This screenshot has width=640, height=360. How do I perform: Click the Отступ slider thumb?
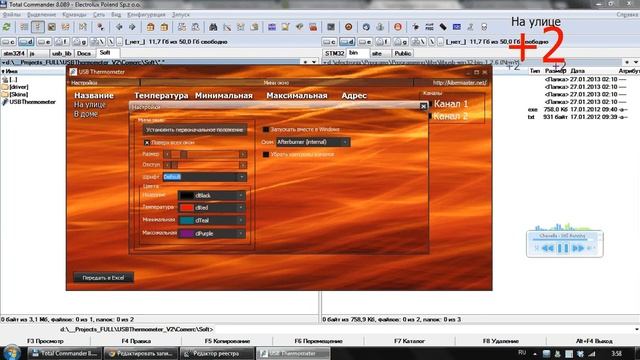[x=175, y=165]
